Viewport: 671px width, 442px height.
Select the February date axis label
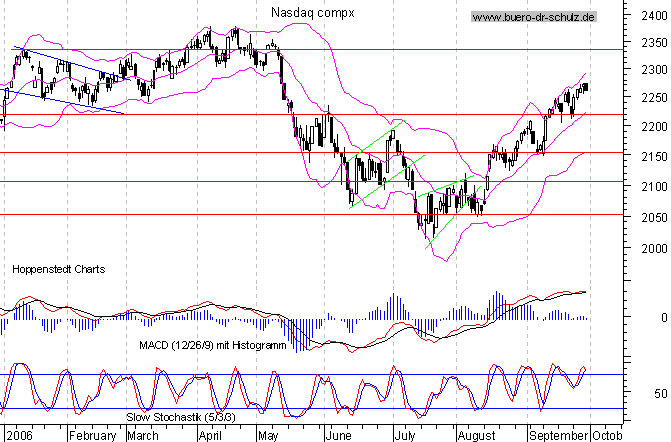pos(93,436)
